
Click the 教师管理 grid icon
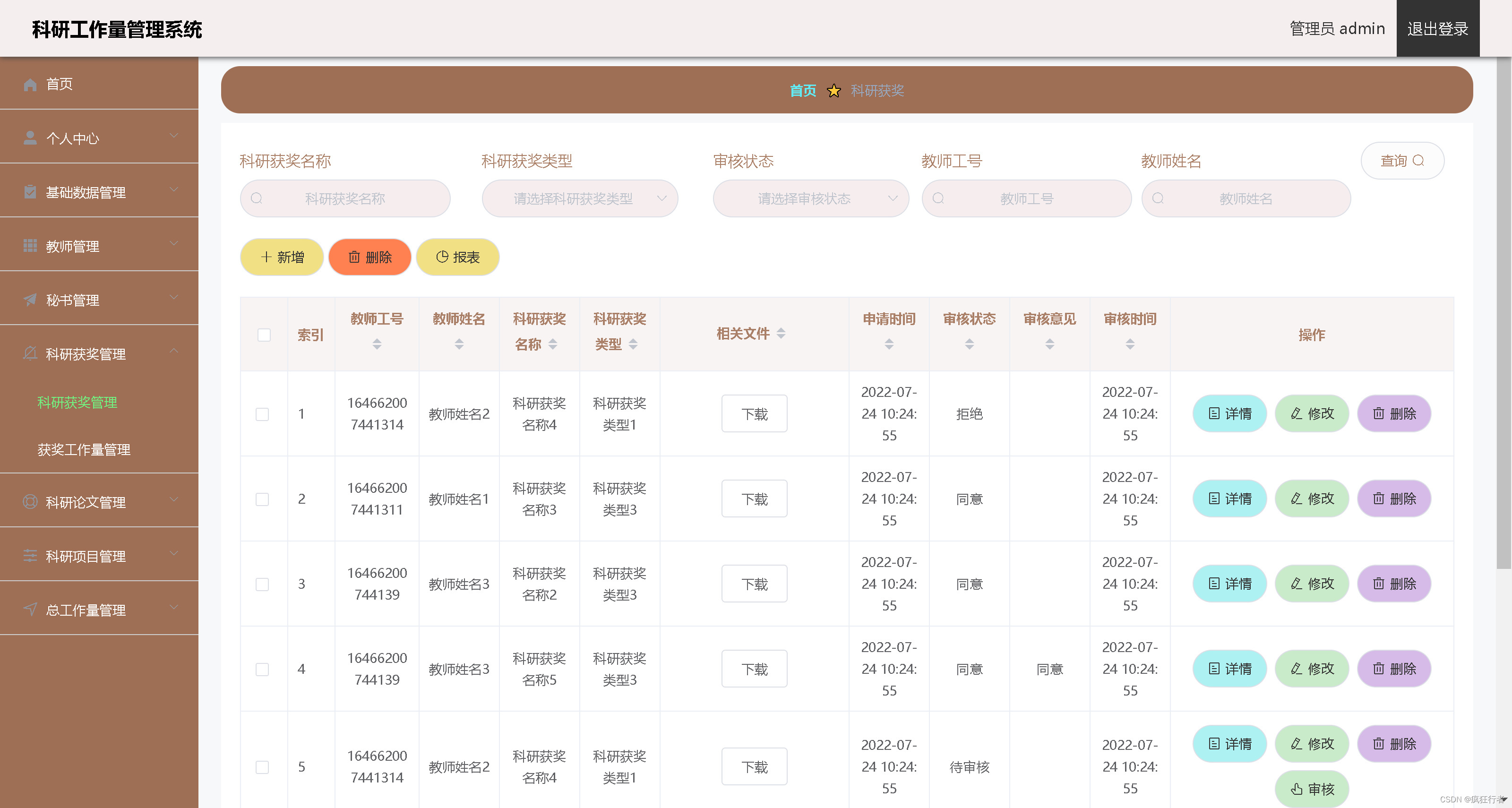(30, 247)
